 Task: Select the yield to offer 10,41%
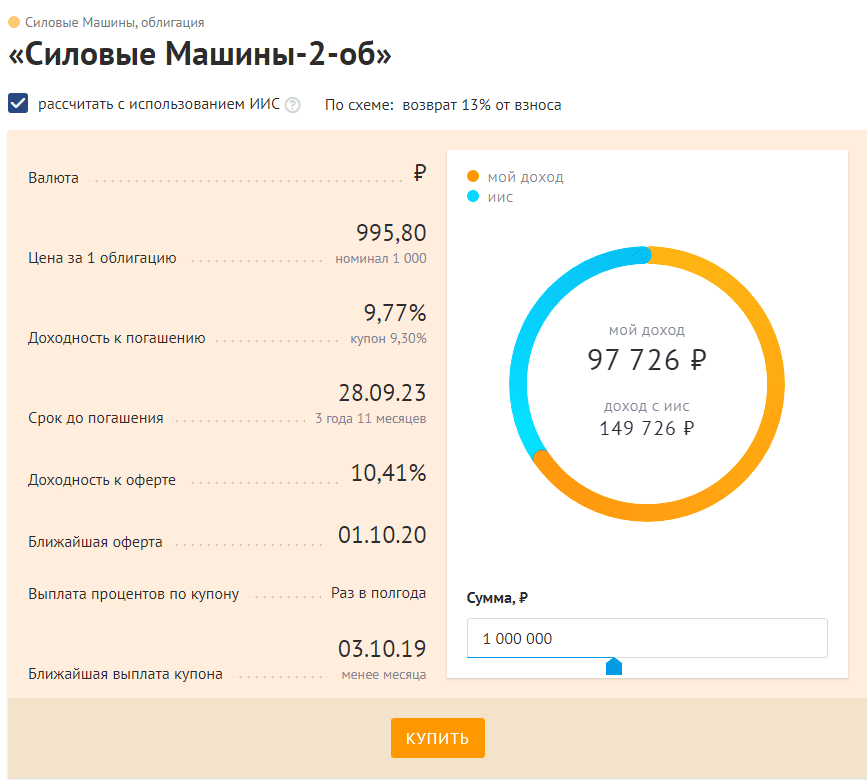coord(389,473)
